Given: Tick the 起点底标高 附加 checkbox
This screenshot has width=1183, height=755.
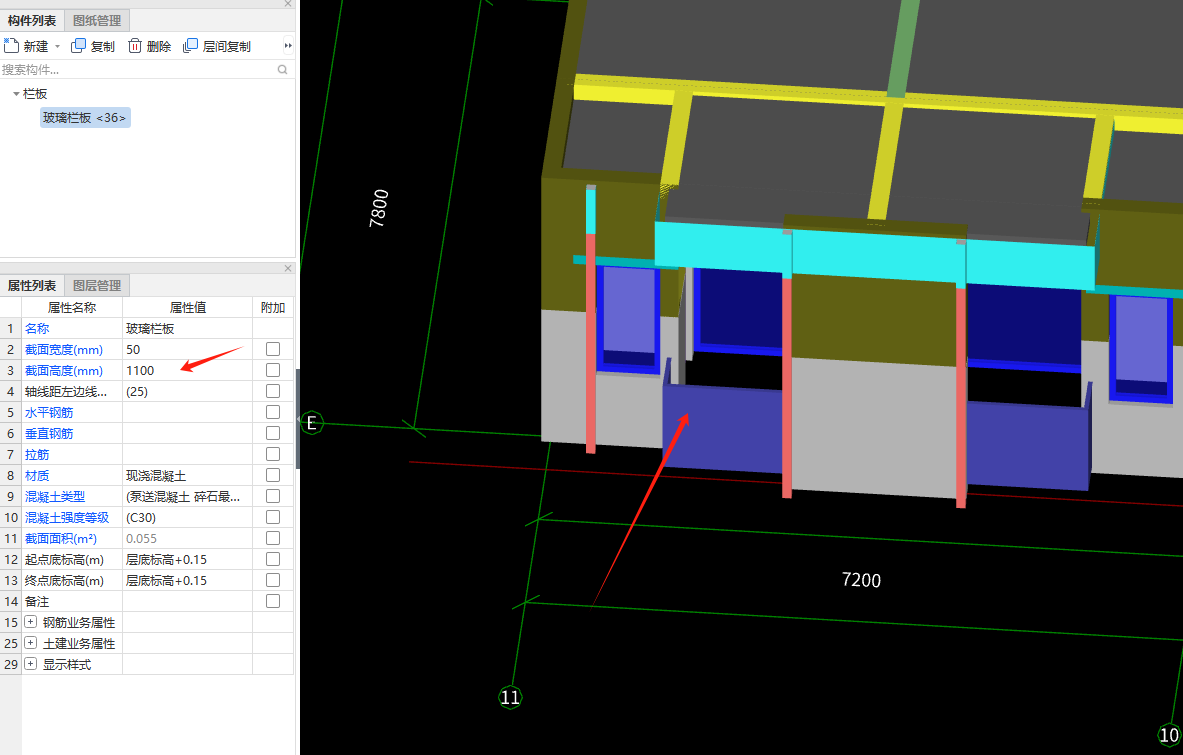Looking at the screenshot, I should 273,559.
